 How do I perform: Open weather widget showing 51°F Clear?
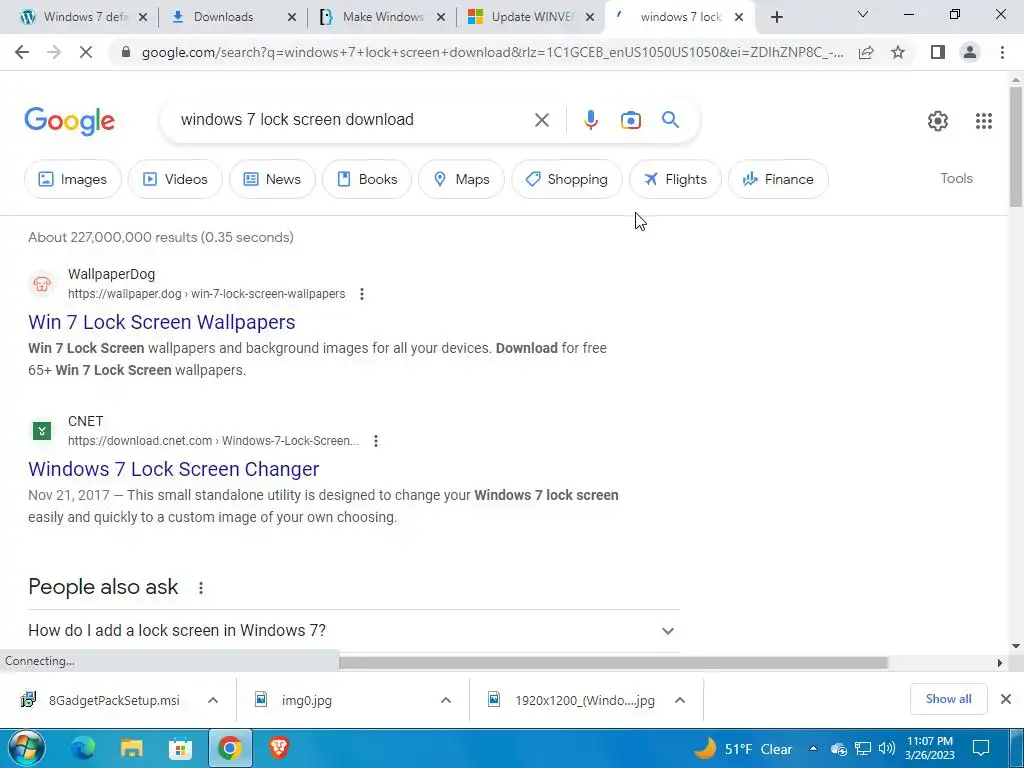point(743,748)
